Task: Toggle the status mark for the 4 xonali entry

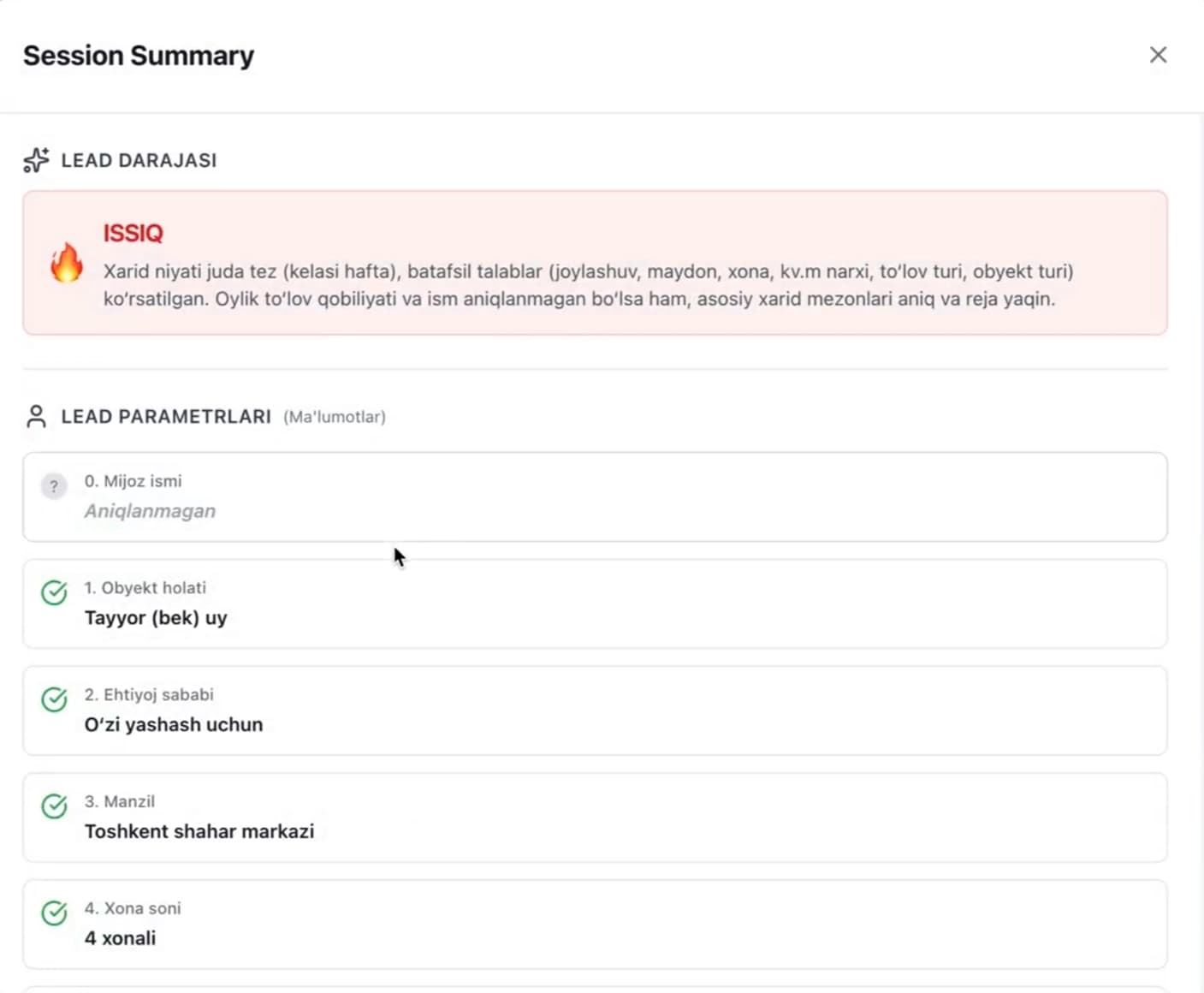Action: (54, 913)
